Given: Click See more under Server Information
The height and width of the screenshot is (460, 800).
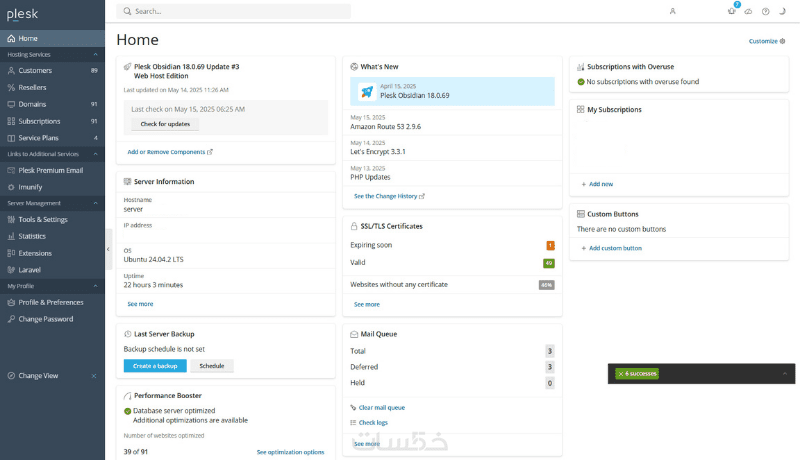Looking at the screenshot, I should 140,304.
